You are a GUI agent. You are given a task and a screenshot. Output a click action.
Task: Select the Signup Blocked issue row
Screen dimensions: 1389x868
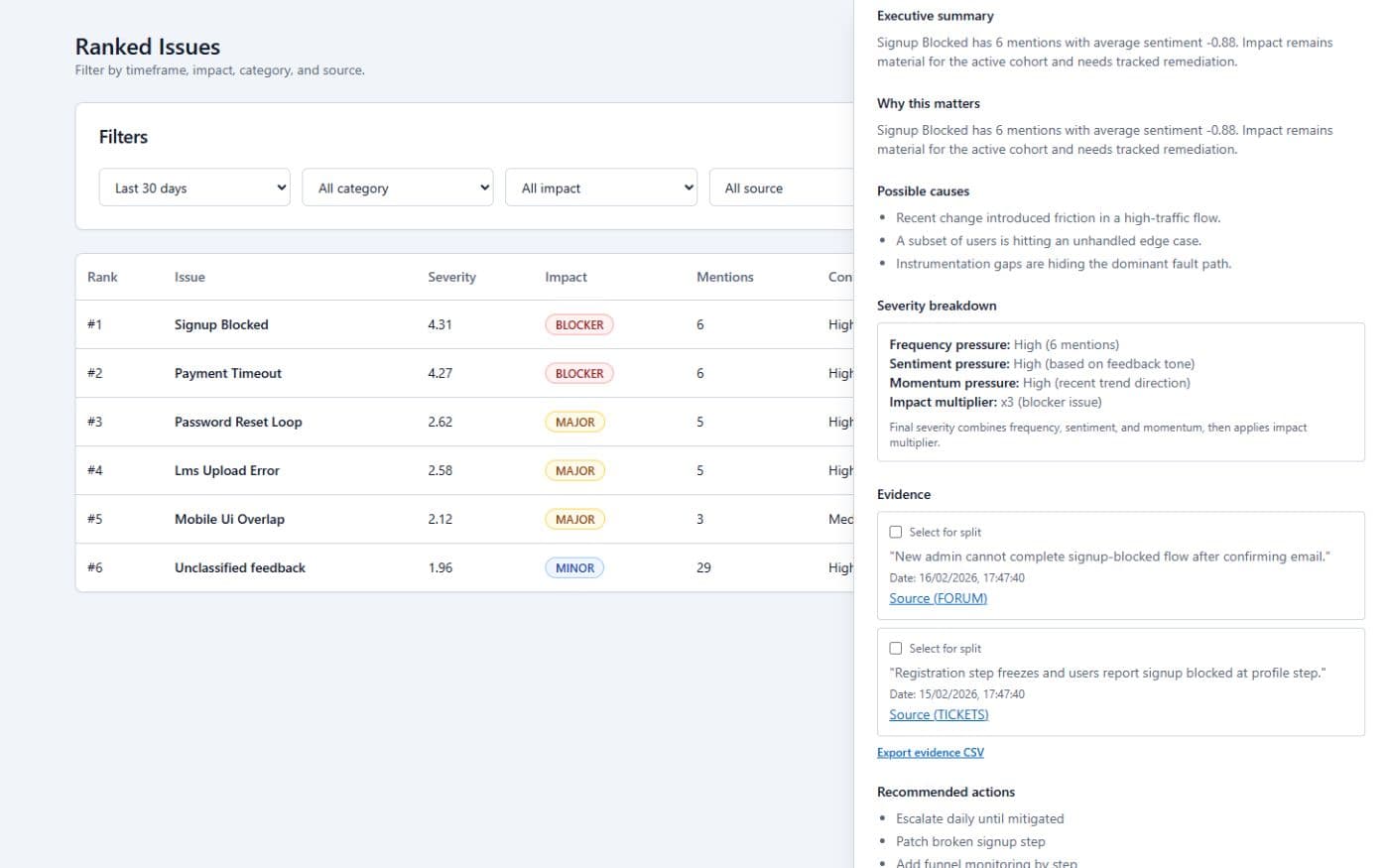coord(221,324)
